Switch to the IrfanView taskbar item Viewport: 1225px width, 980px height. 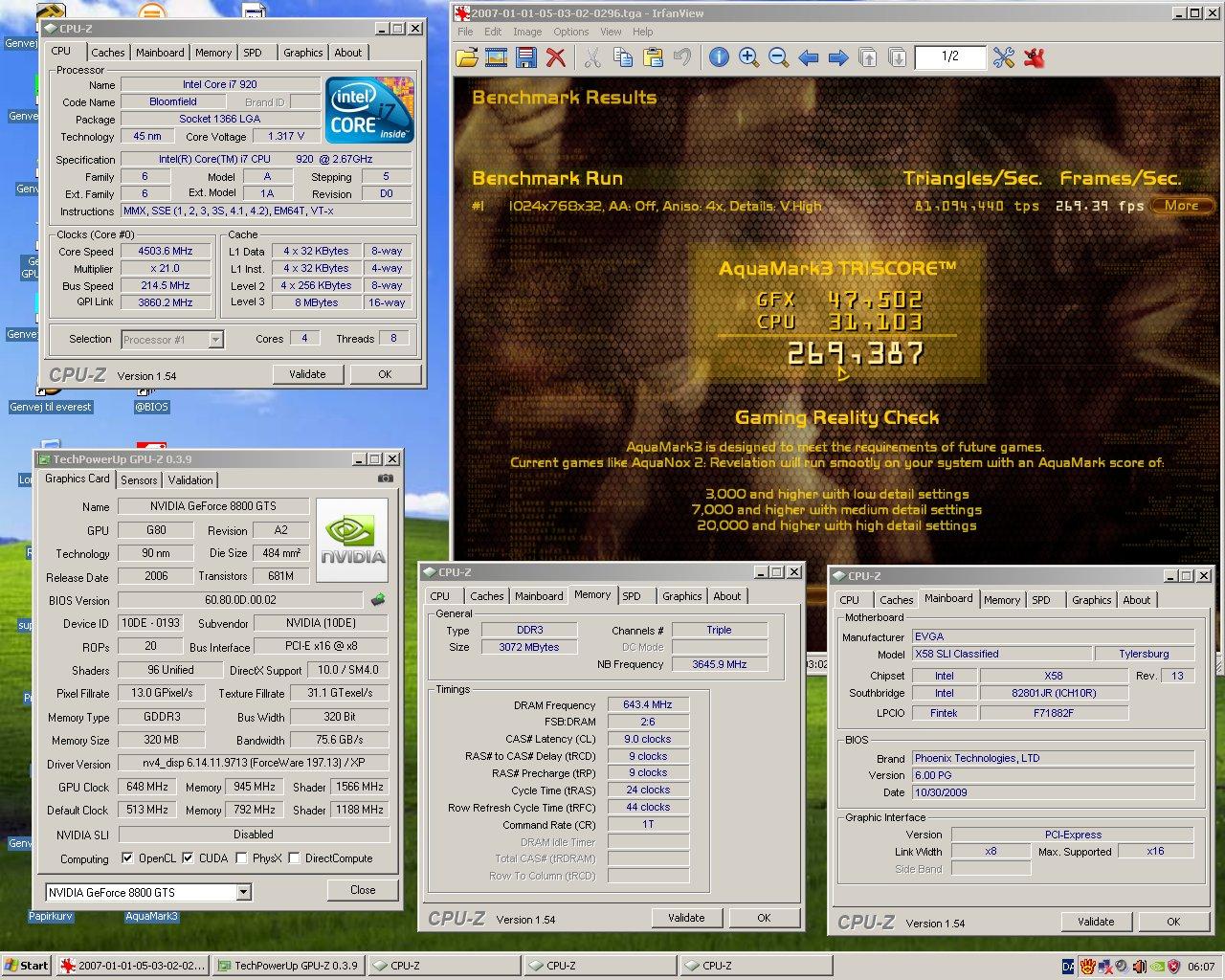click(131, 966)
